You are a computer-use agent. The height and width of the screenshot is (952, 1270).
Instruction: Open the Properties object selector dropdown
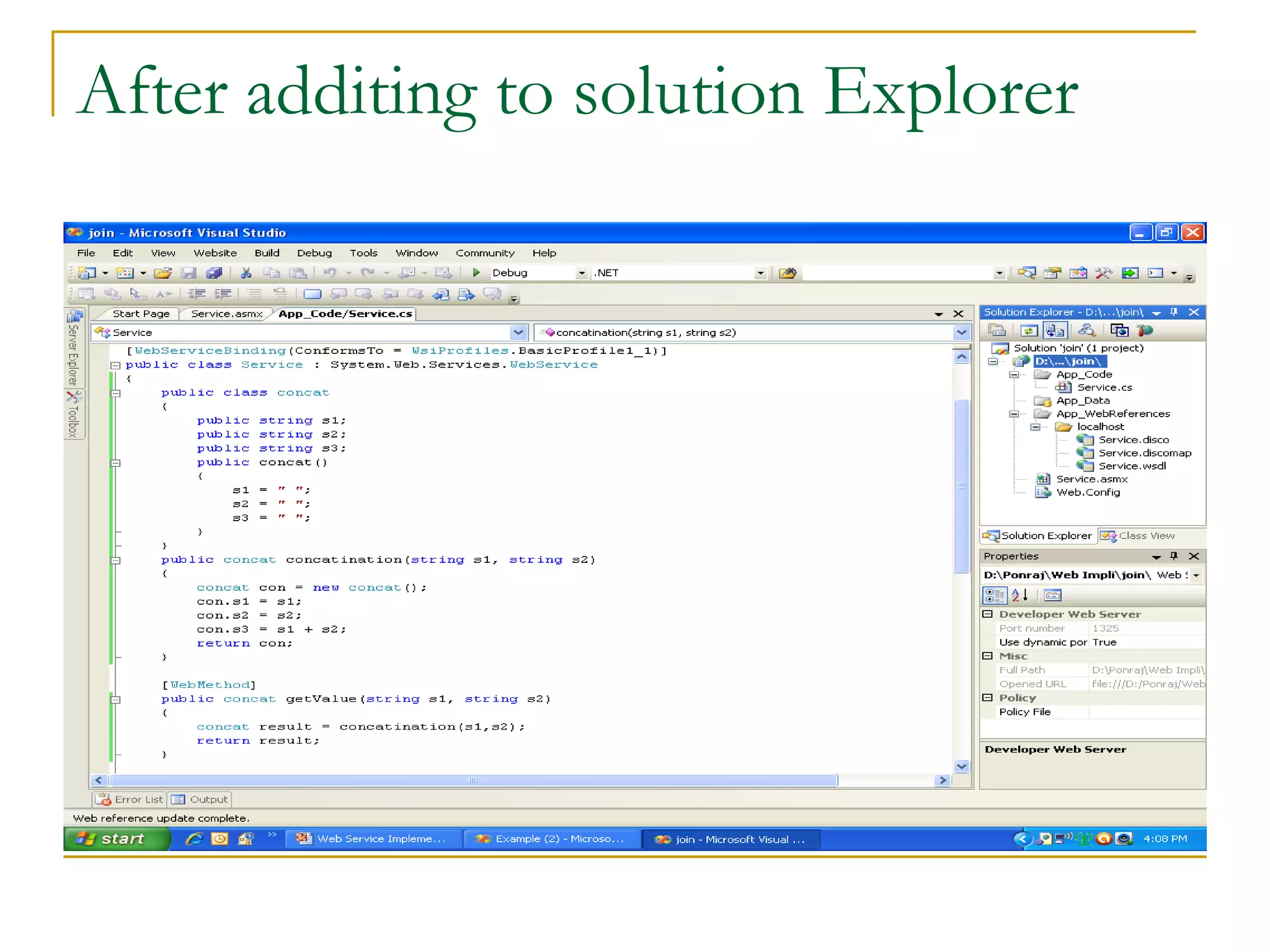click(1196, 575)
